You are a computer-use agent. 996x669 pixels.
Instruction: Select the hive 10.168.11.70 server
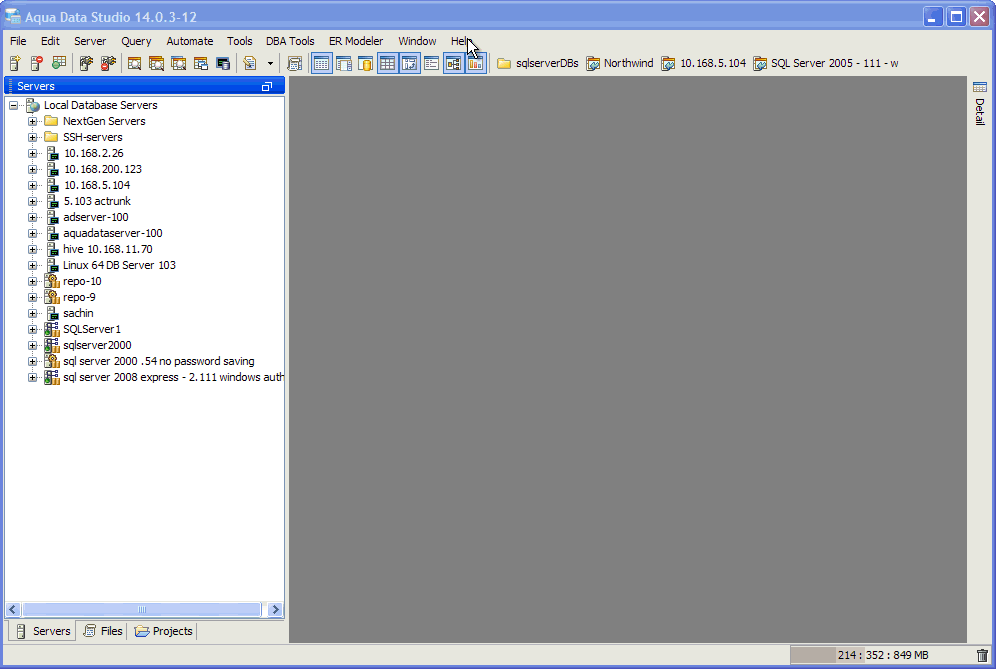tap(107, 249)
